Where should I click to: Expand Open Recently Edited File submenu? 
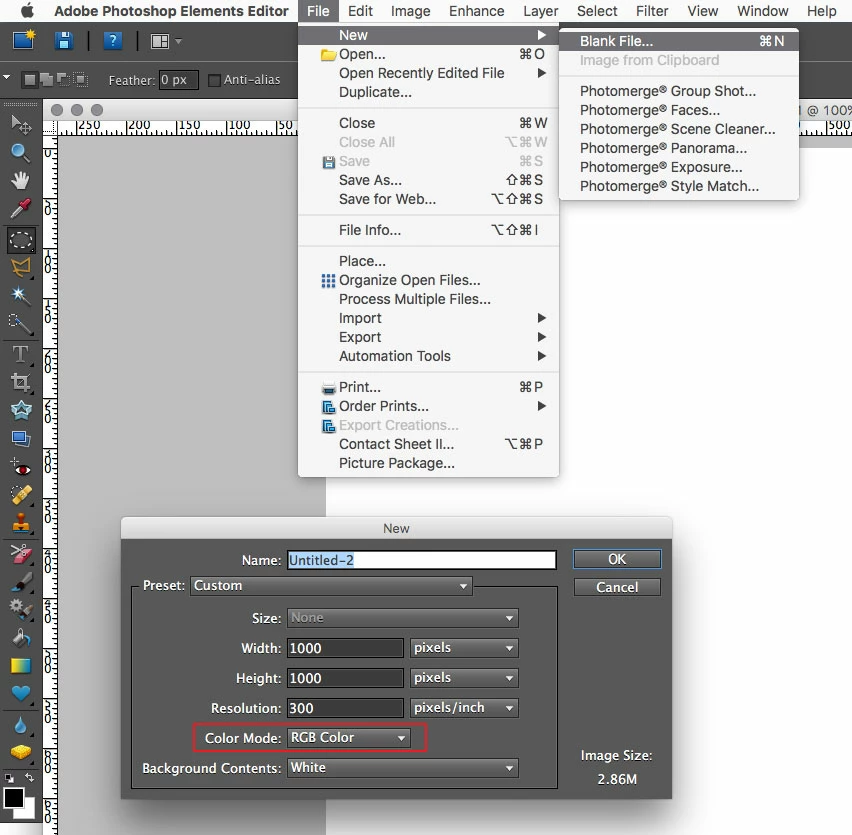pos(428,73)
